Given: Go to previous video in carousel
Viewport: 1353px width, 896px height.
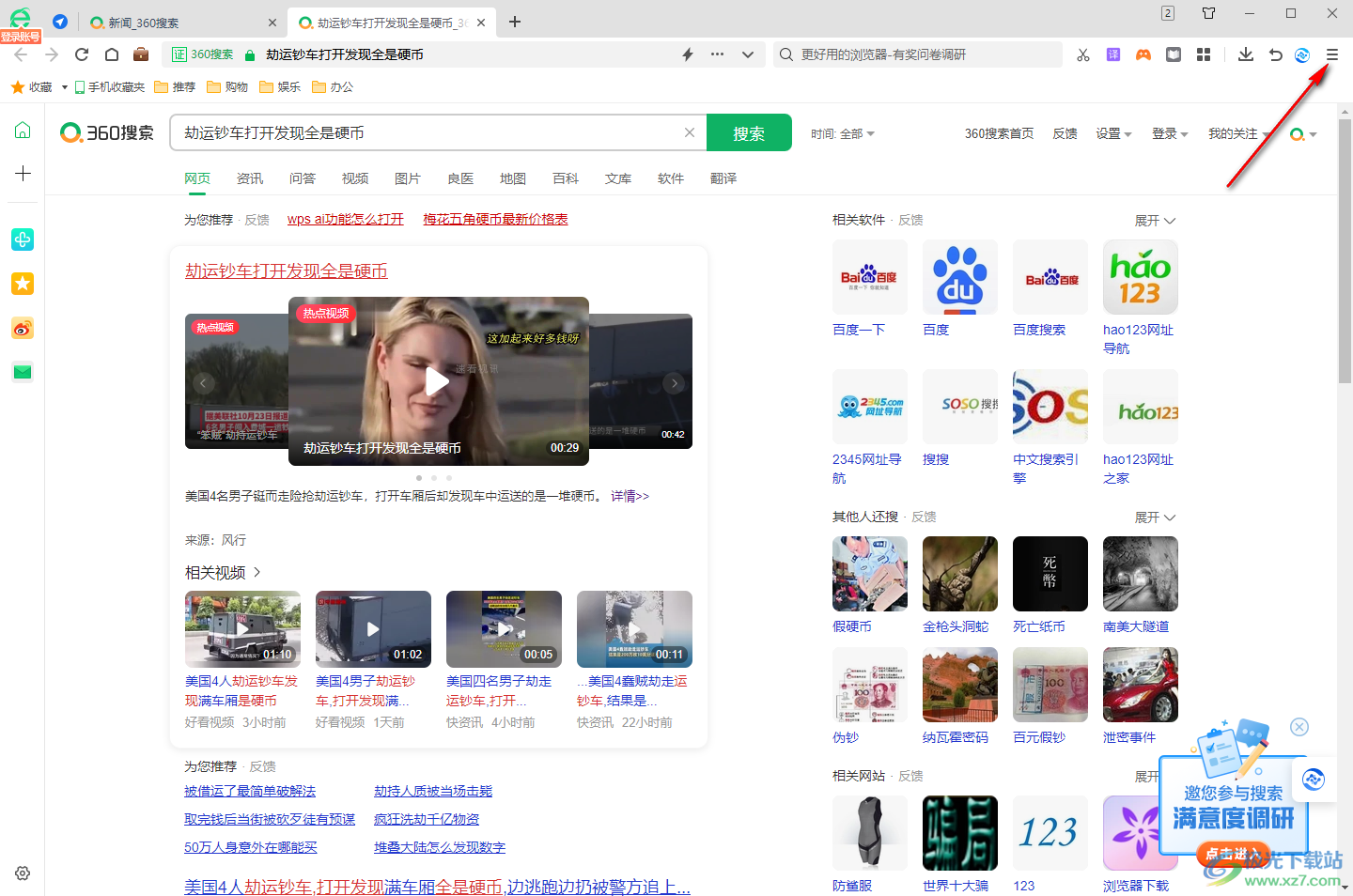Looking at the screenshot, I should click(203, 382).
